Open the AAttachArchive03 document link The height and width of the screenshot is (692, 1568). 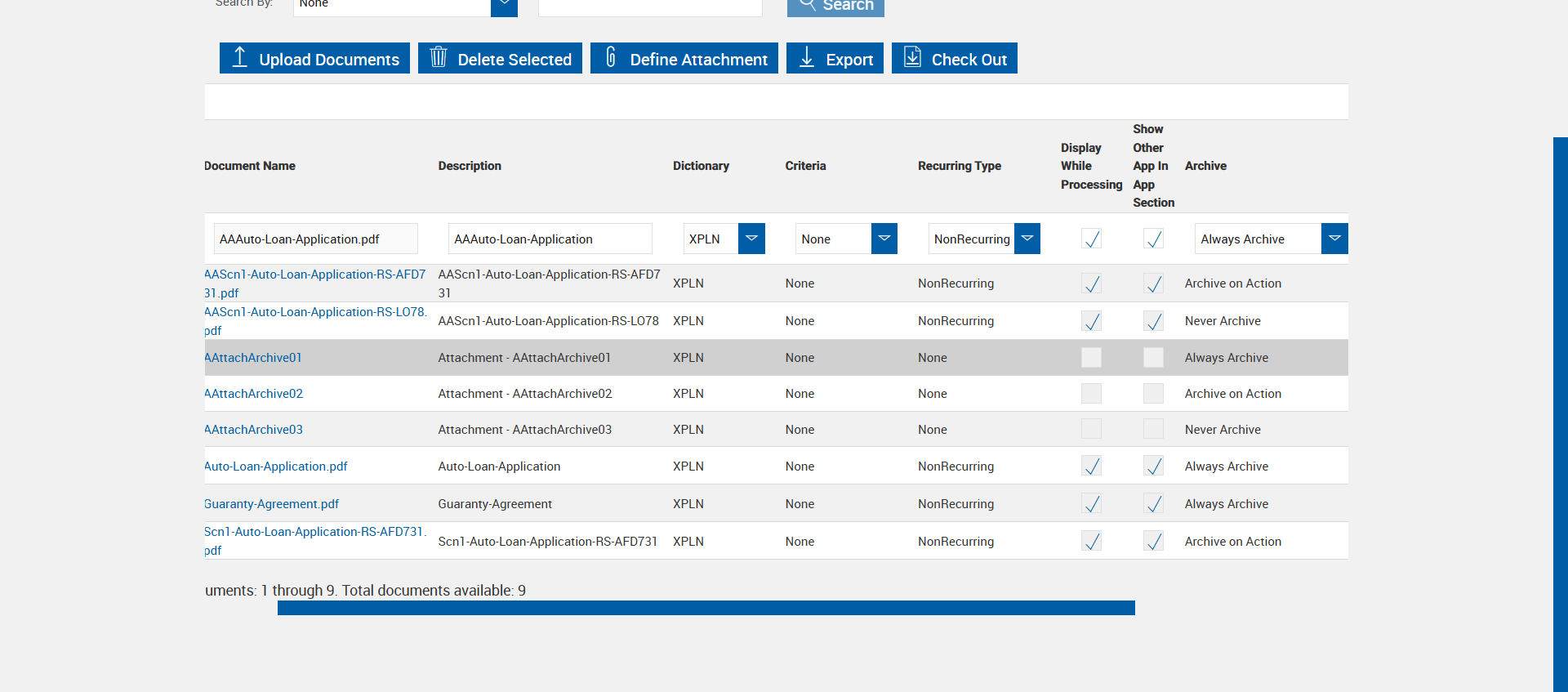point(253,430)
